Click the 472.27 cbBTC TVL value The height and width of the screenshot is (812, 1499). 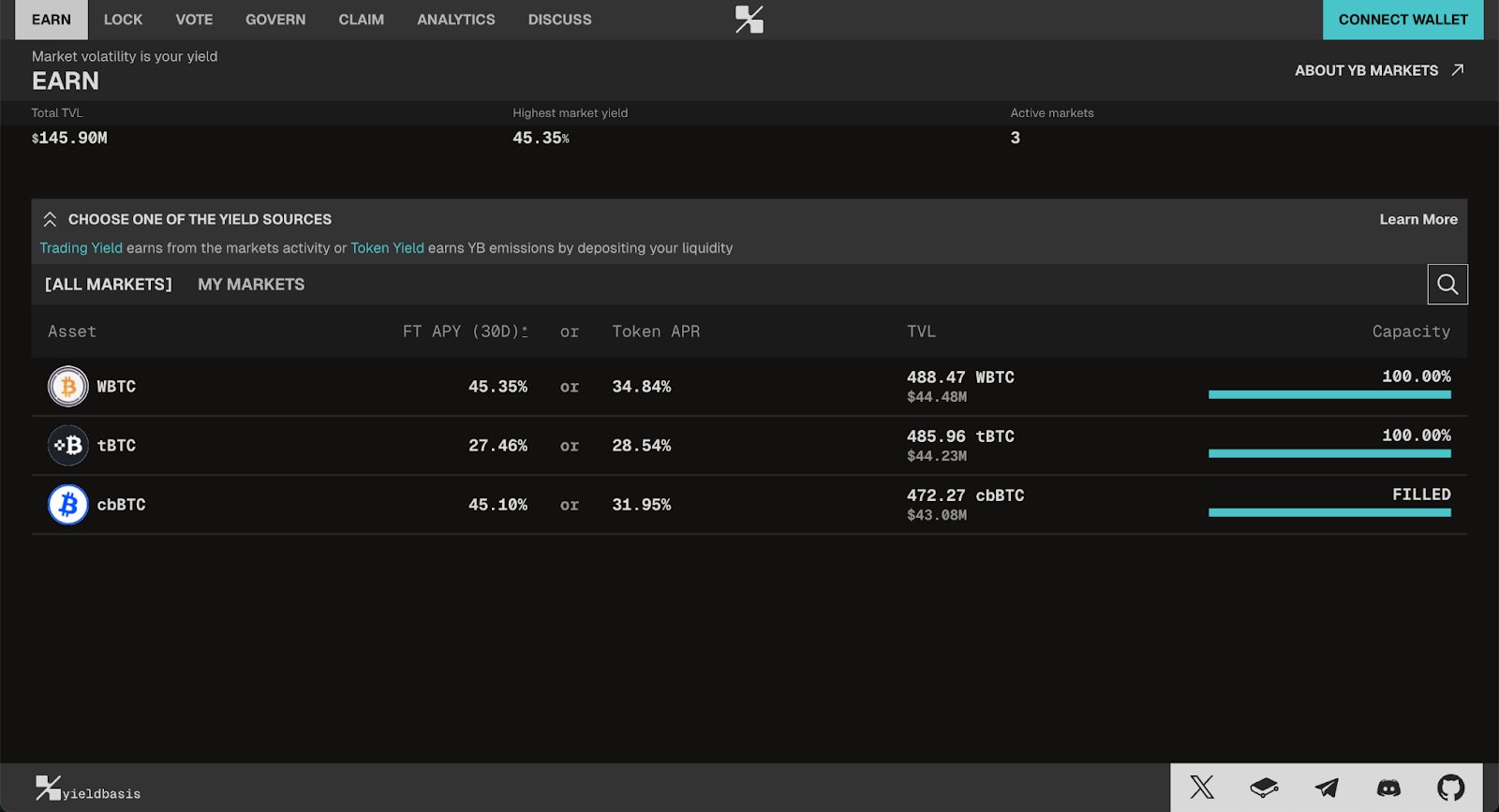(x=965, y=495)
